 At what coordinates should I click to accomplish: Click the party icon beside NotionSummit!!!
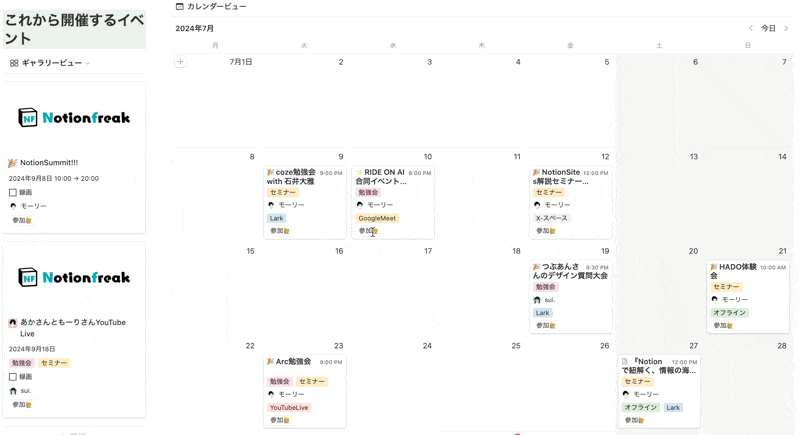[x=12, y=163]
